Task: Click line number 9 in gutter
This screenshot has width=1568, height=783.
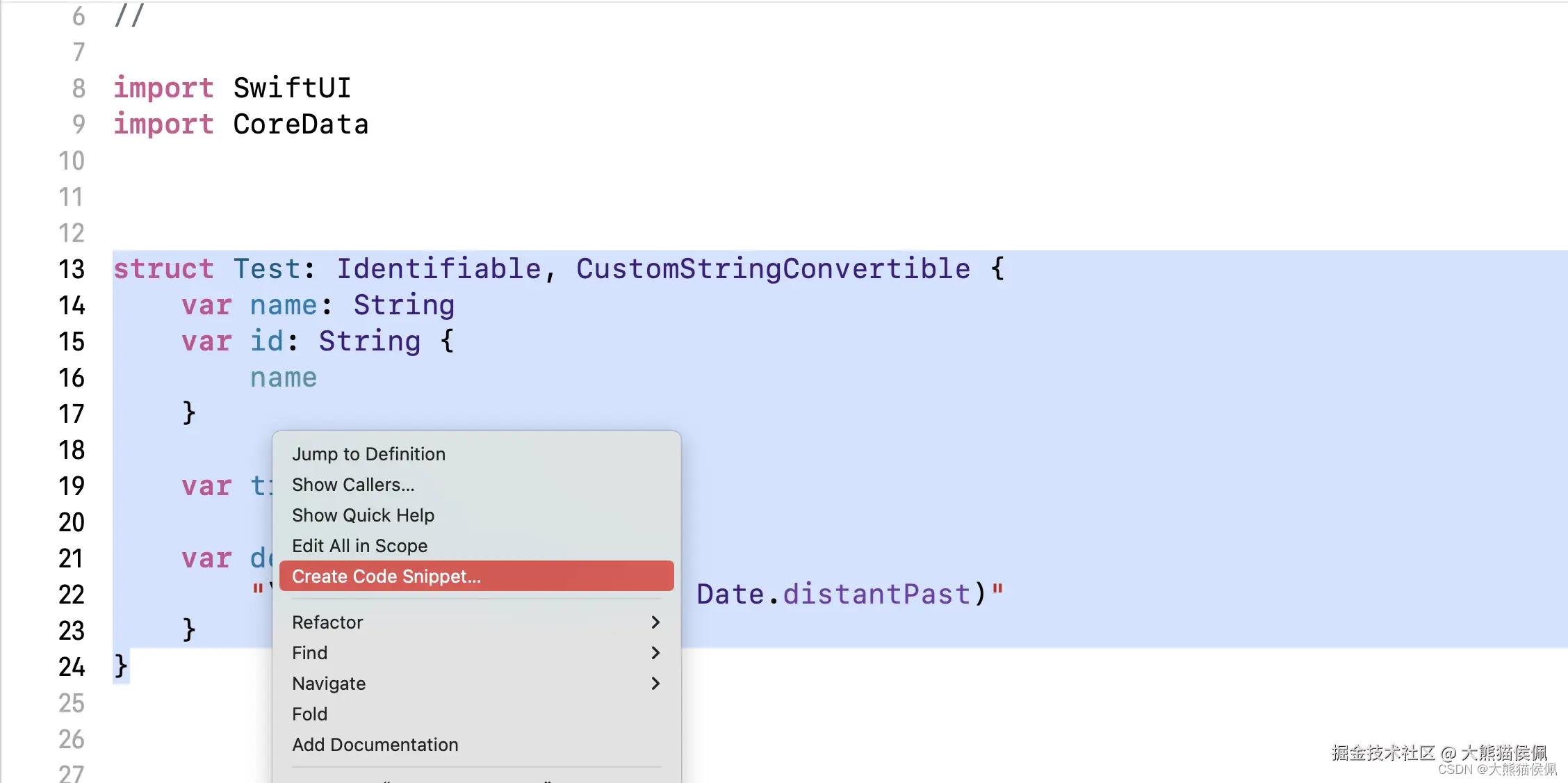Action: (78, 124)
